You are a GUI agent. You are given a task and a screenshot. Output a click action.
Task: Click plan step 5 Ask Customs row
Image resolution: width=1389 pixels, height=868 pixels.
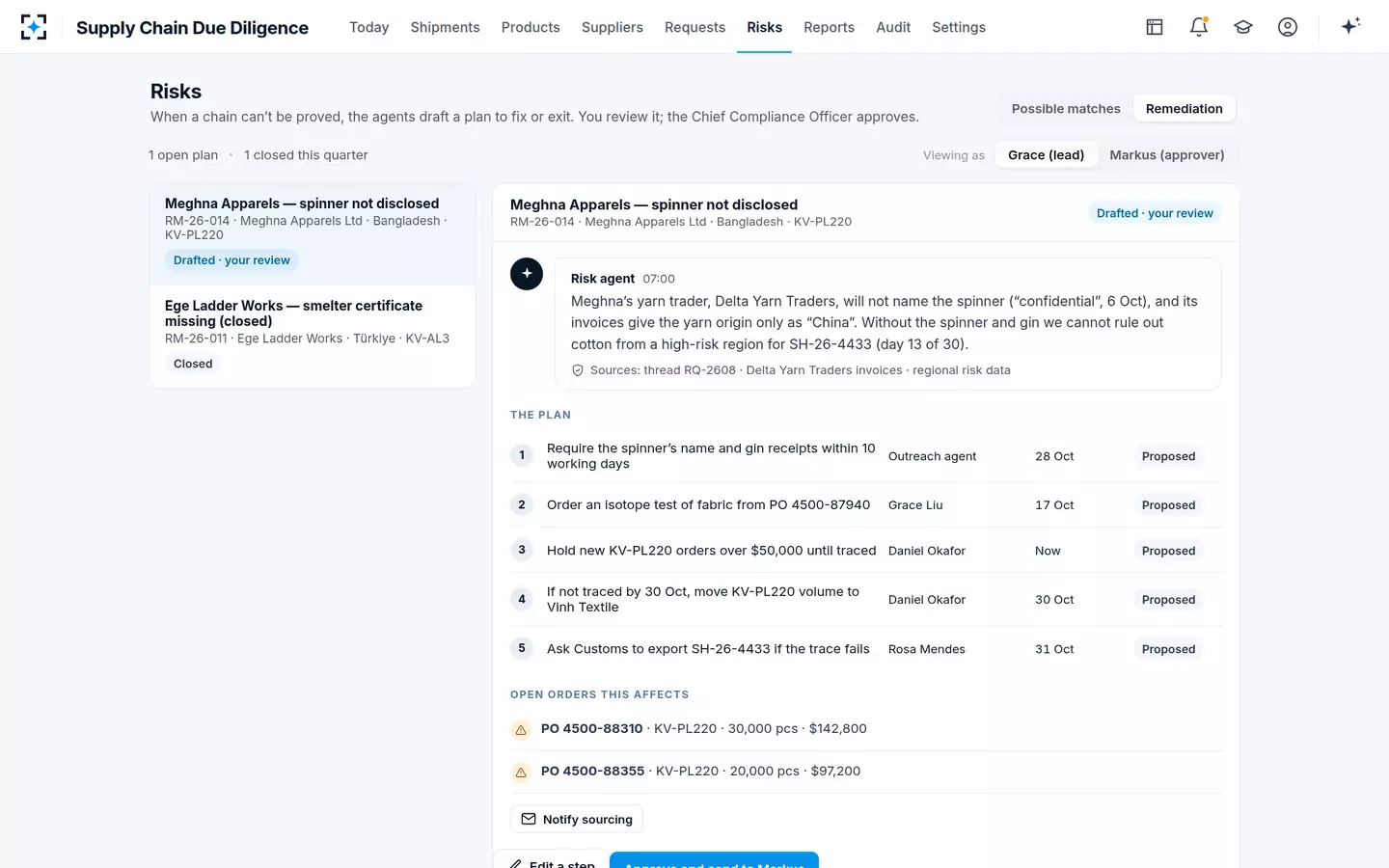coord(866,649)
